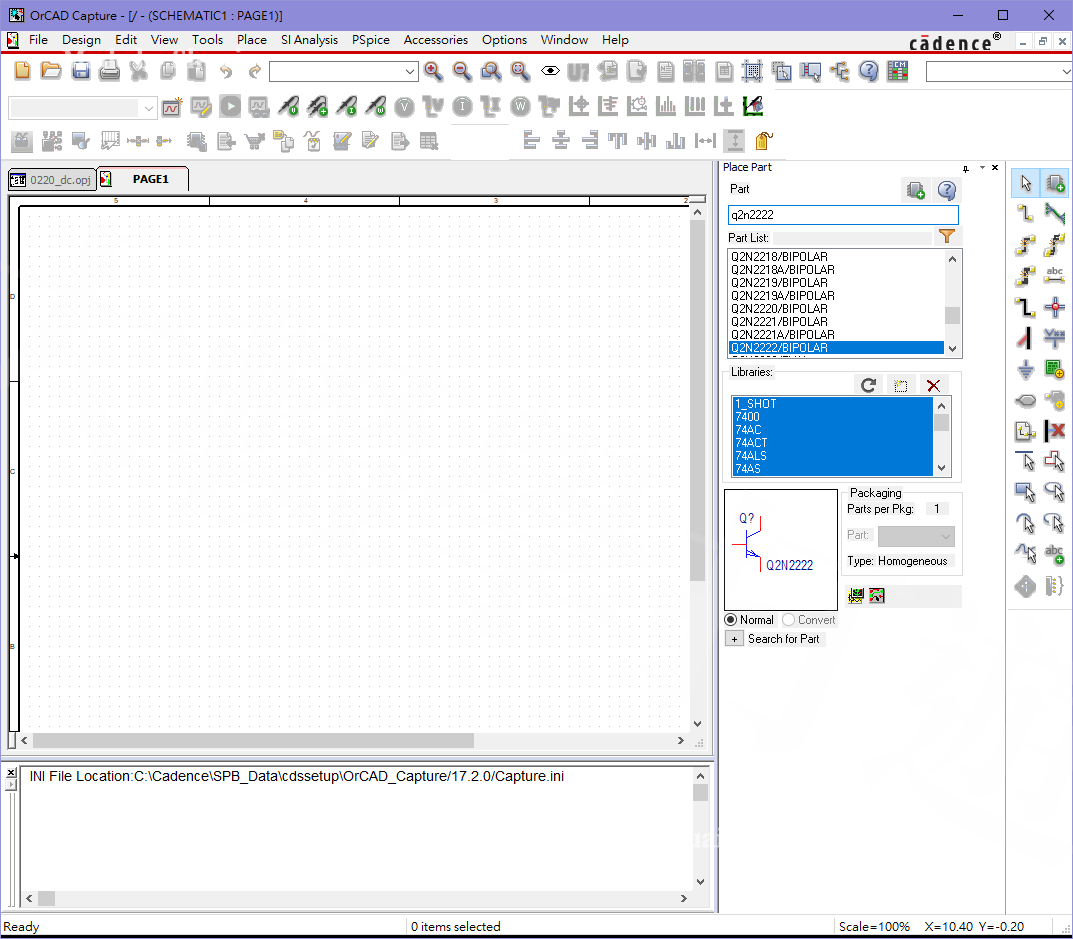Click the schematic vertical scrollbar thumb
The height and width of the screenshot is (939, 1073).
(697, 400)
